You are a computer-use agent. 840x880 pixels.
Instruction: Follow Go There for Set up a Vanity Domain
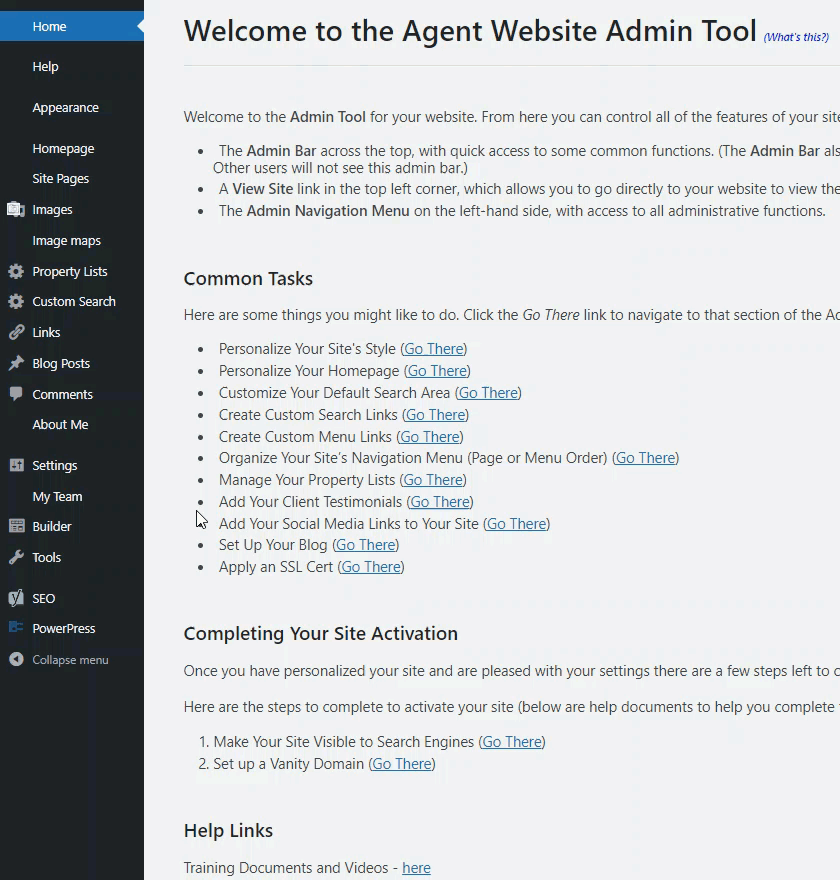click(x=402, y=764)
